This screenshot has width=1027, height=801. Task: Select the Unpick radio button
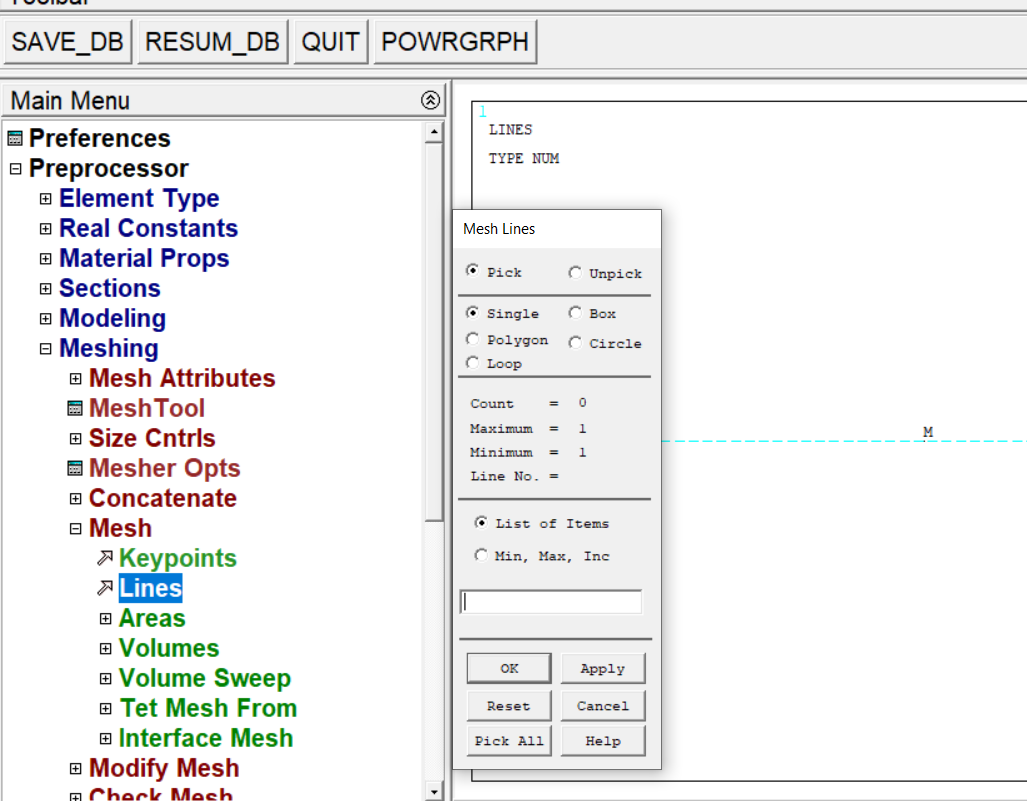(574, 272)
